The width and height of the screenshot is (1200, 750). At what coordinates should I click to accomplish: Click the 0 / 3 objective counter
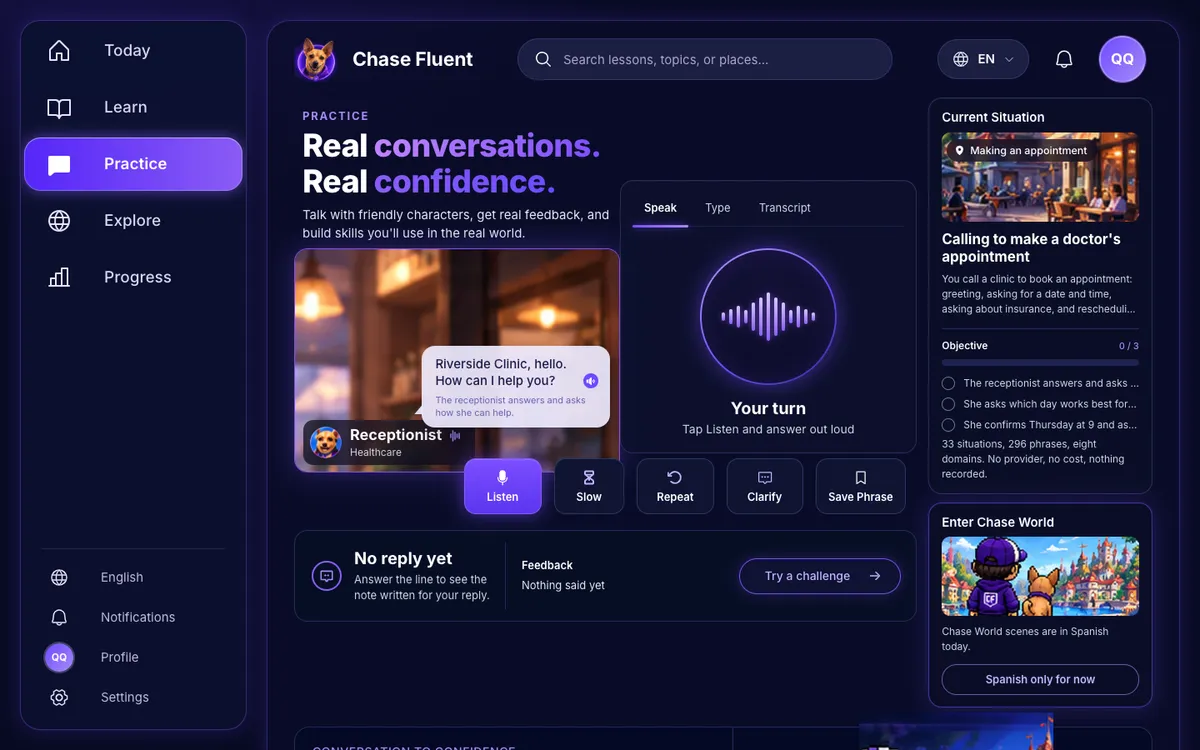(x=1129, y=346)
